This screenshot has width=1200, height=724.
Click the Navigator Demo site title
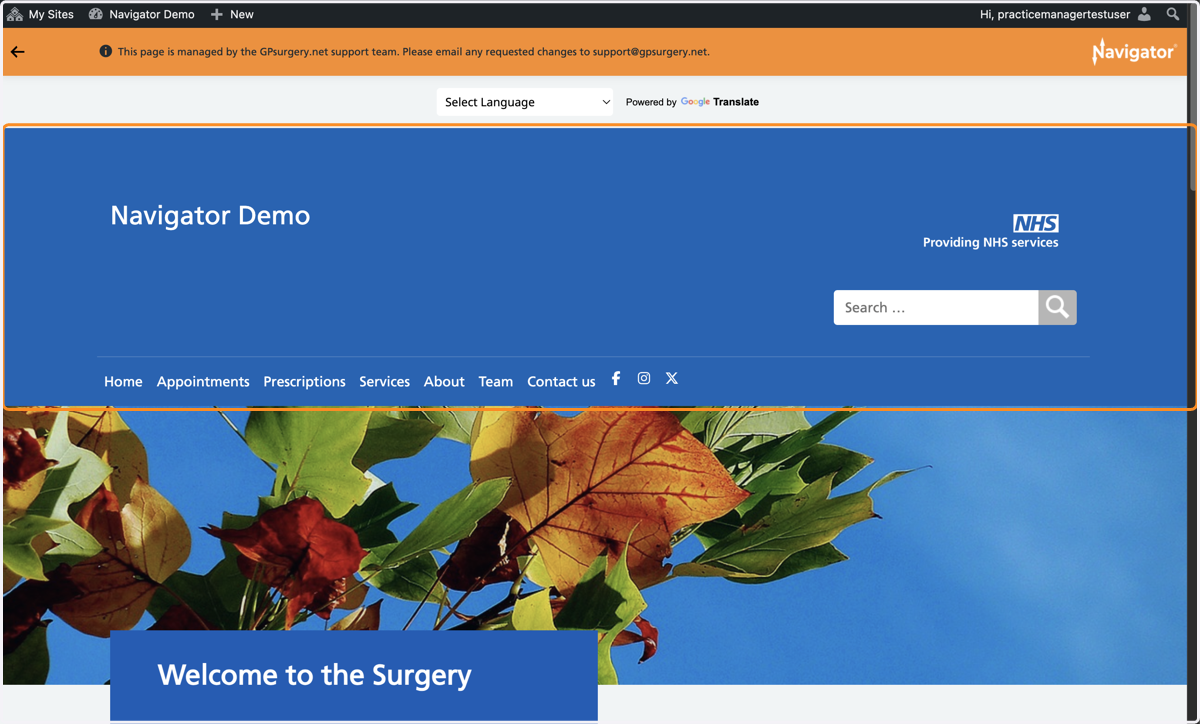(210, 215)
